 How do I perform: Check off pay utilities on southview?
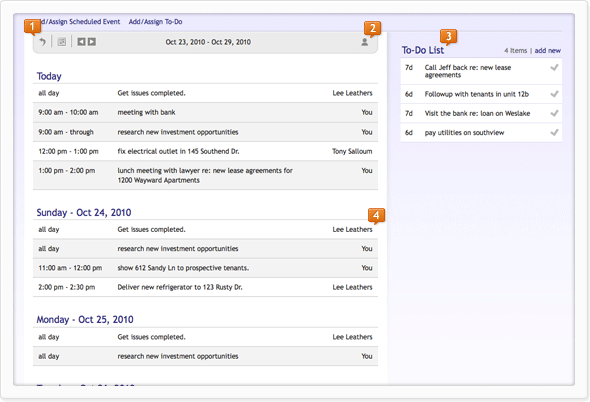[554, 132]
